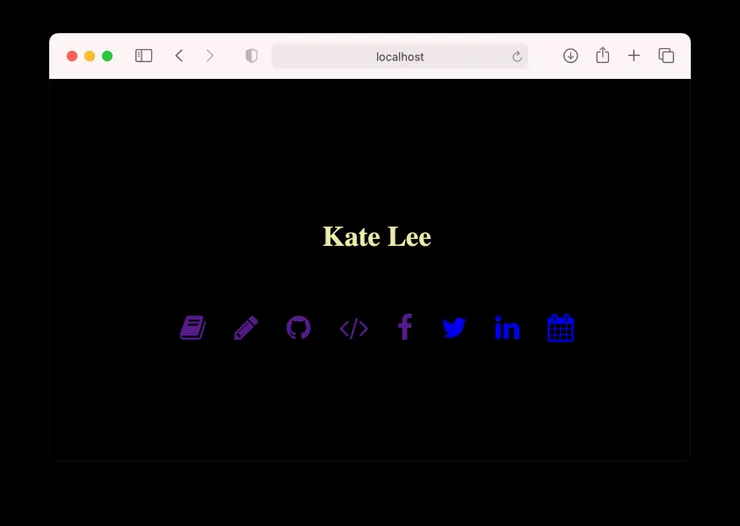Click the code brackets icon
This screenshot has width=740, height=526.
tap(354, 328)
